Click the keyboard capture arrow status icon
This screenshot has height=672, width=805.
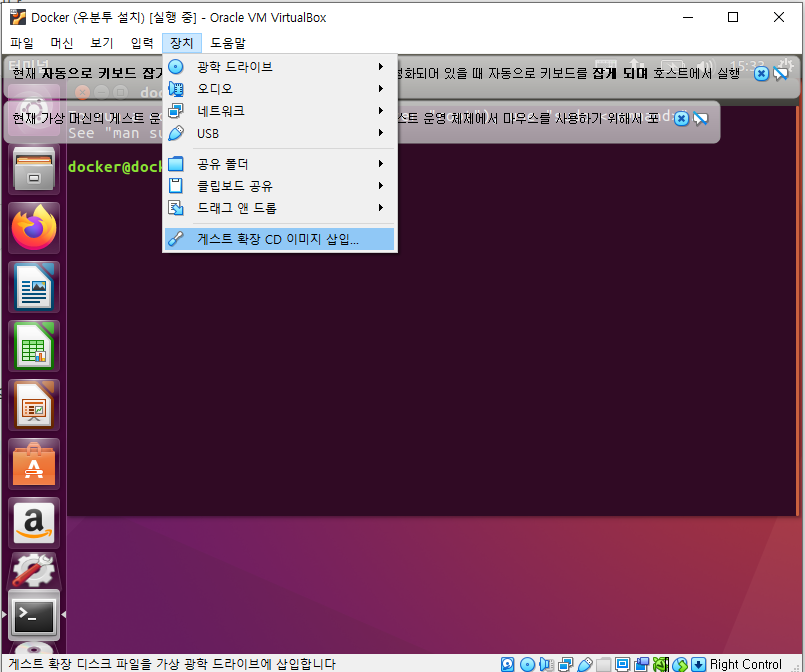pos(698,664)
